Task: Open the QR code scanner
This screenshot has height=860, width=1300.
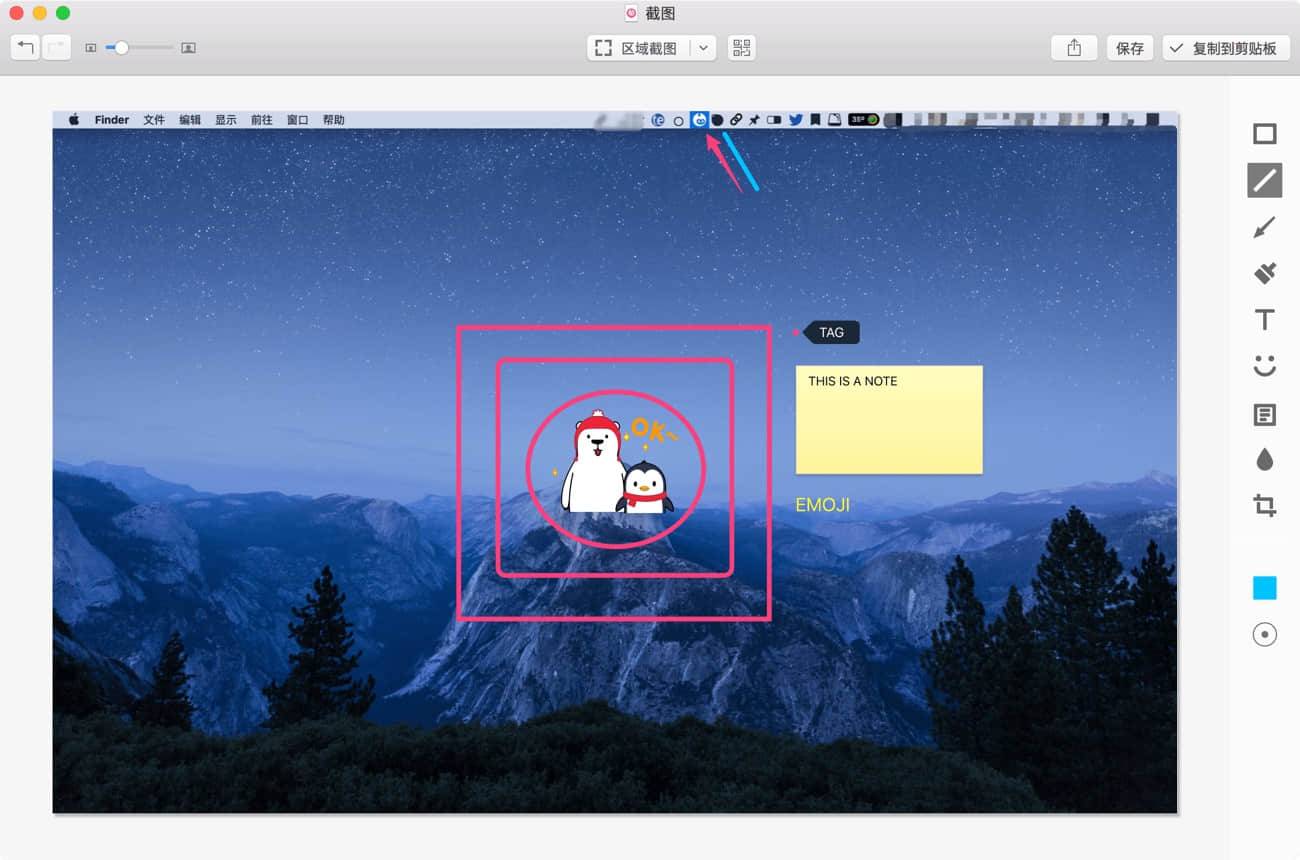Action: click(x=741, y=48)
